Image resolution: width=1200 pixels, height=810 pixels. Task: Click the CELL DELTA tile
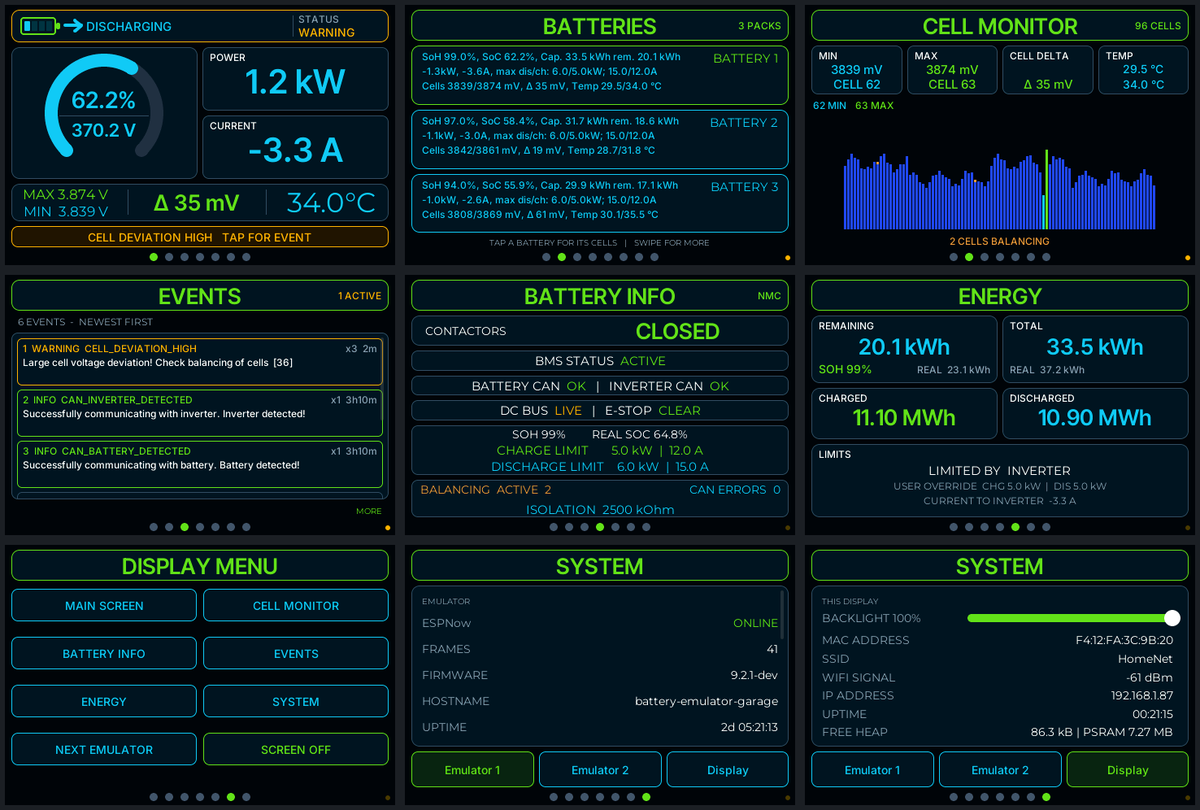click(x=1048, y=70)
